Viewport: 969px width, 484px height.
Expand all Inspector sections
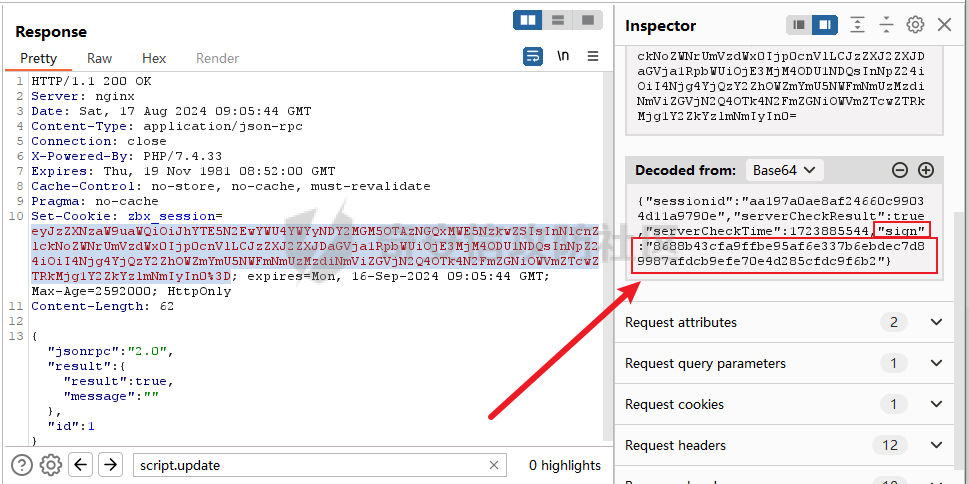tap(857, 25)
